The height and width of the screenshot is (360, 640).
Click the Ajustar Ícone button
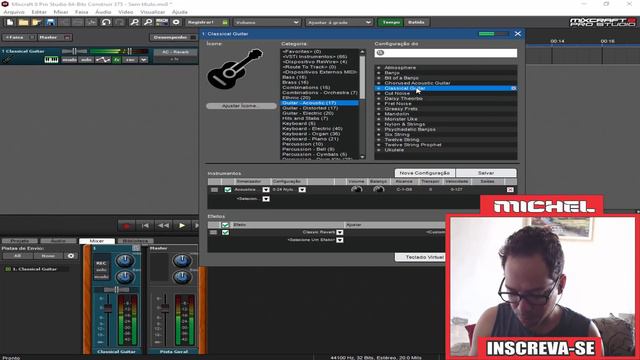(241, 106)
